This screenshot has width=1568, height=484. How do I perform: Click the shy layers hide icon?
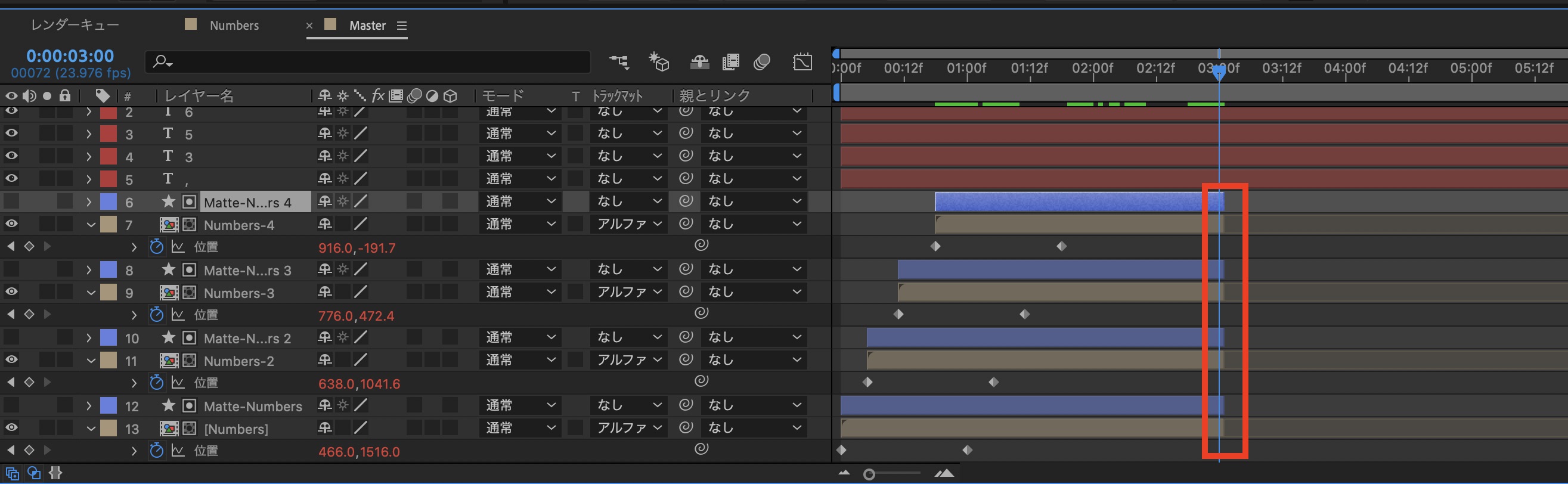(x=699, y=61)
